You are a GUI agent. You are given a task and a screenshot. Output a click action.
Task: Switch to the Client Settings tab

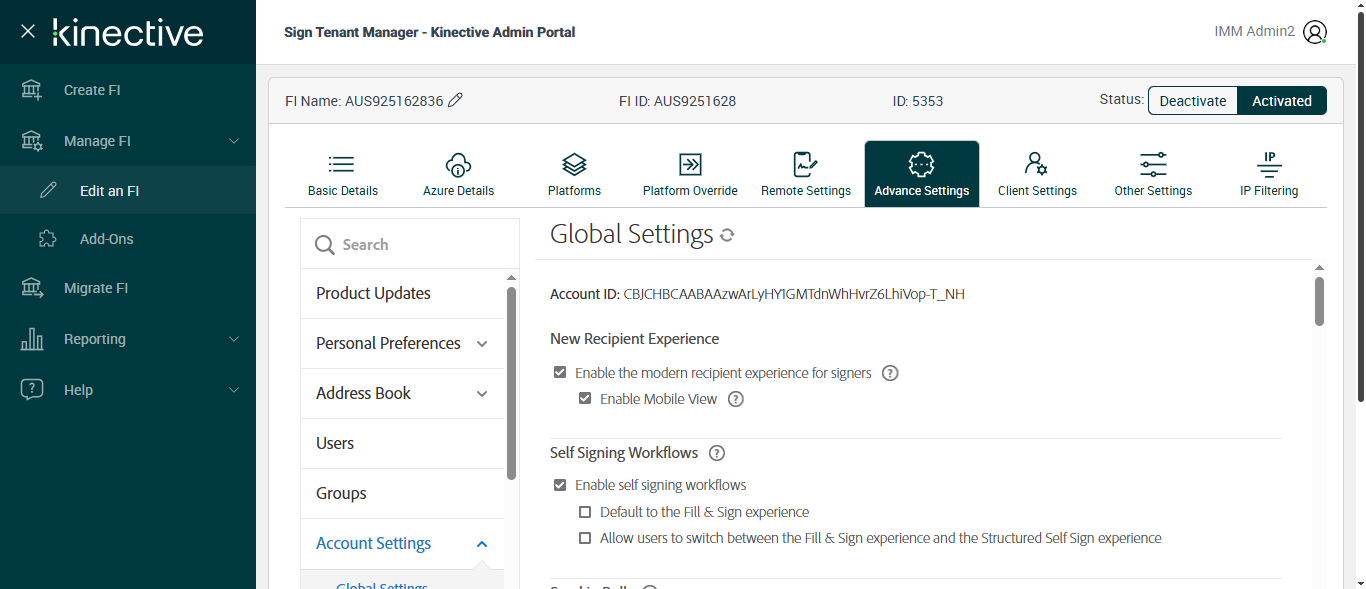(1037, 174)
